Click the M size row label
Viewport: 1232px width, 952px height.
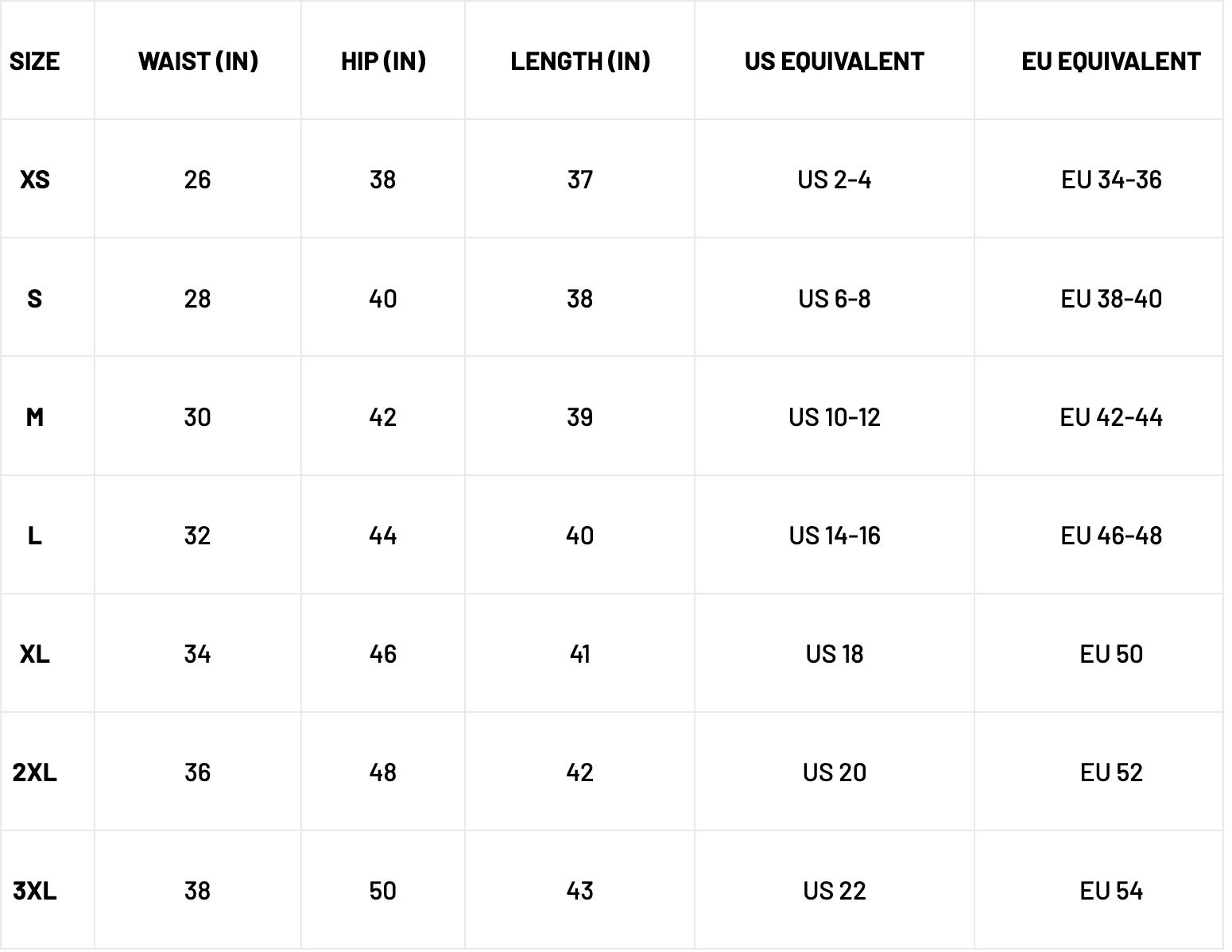pyautogui.click(x=34, y=417)
